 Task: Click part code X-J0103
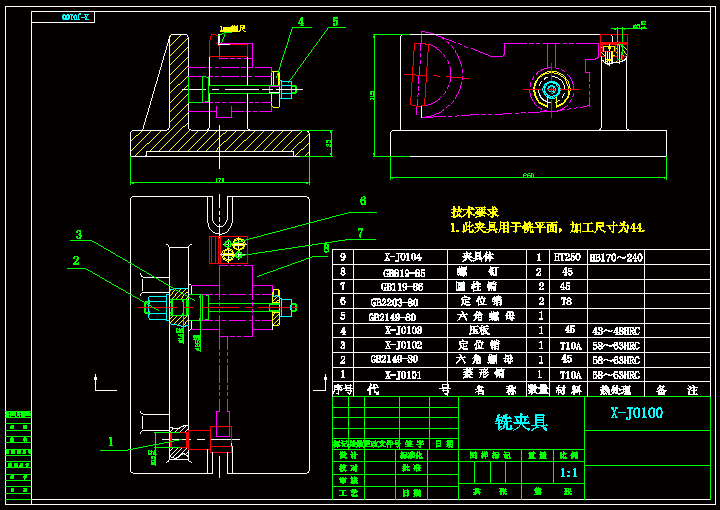tap(403, 330)
